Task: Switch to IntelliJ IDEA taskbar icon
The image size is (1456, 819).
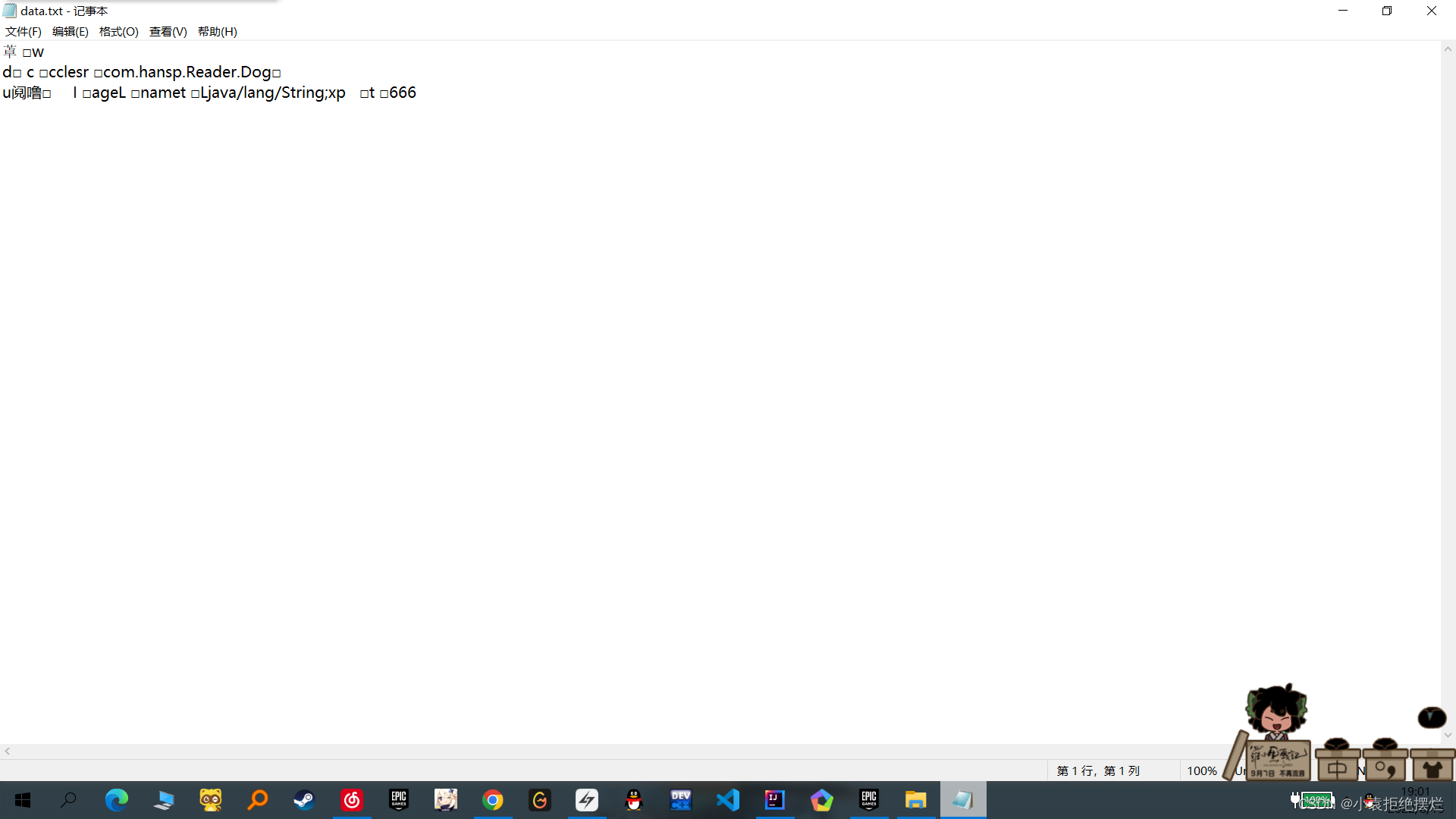Action: click(x=775, y=800)
